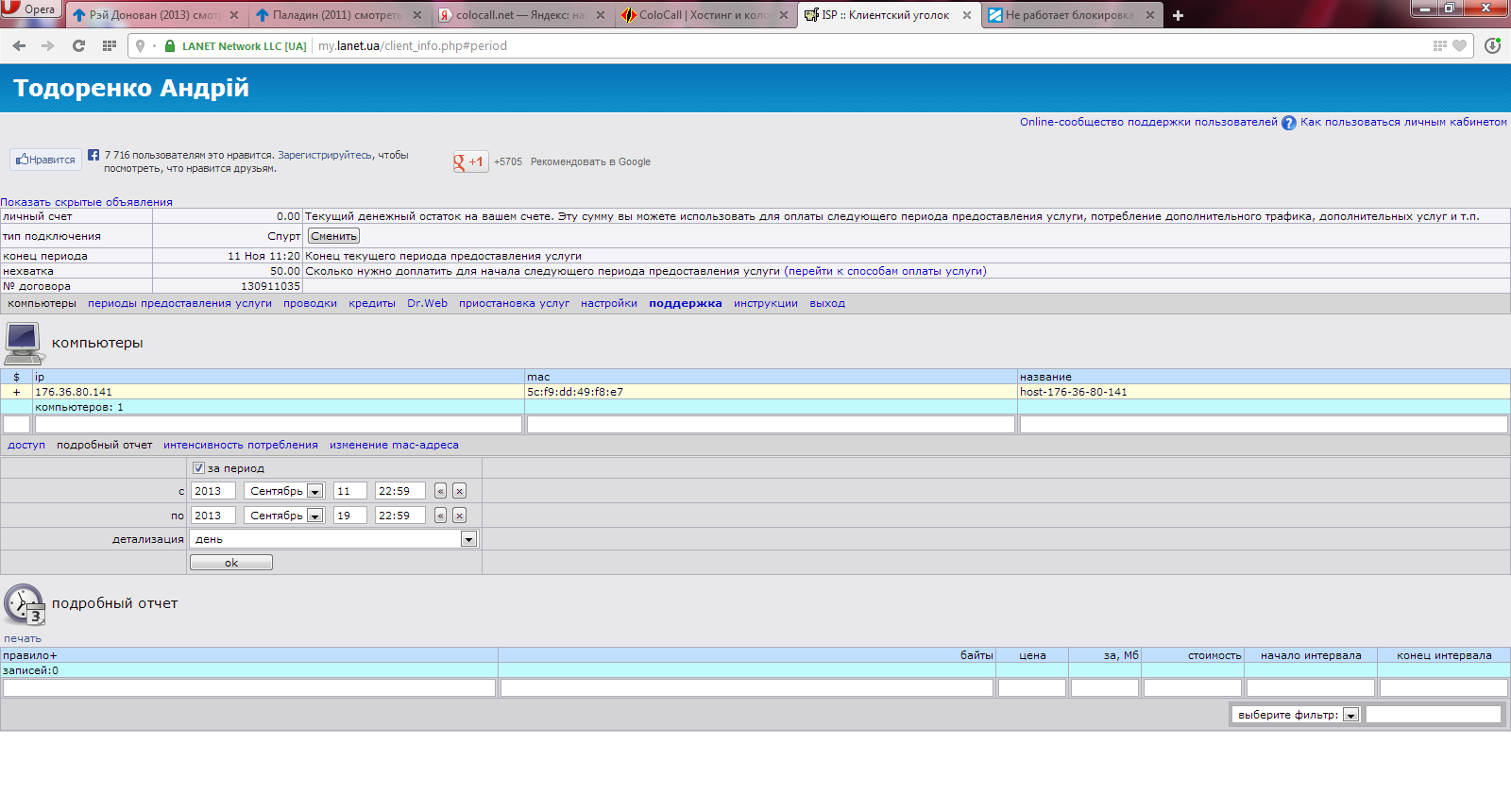Open the Opera main menu button

(x=30, y=9)
